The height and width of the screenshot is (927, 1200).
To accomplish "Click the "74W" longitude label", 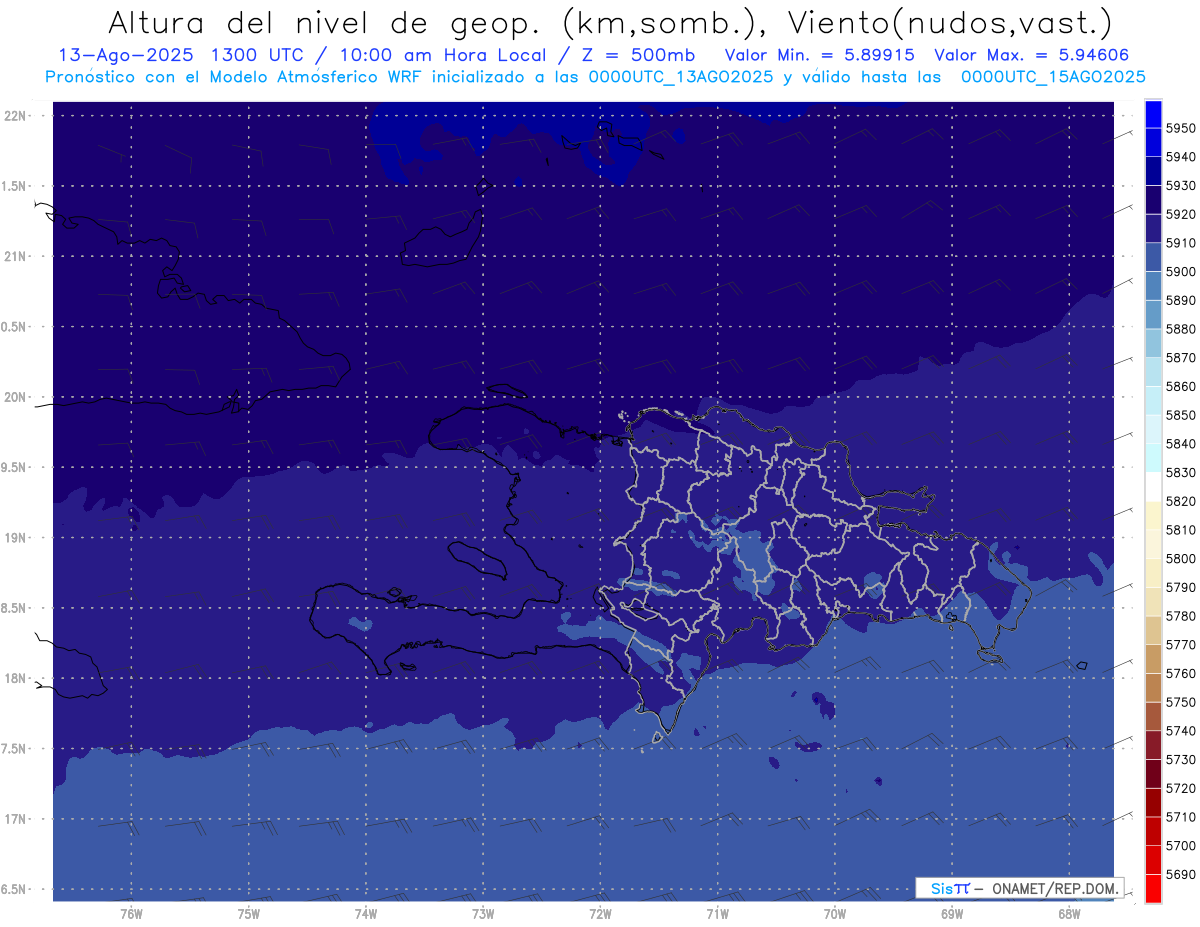I will (366, 914).
